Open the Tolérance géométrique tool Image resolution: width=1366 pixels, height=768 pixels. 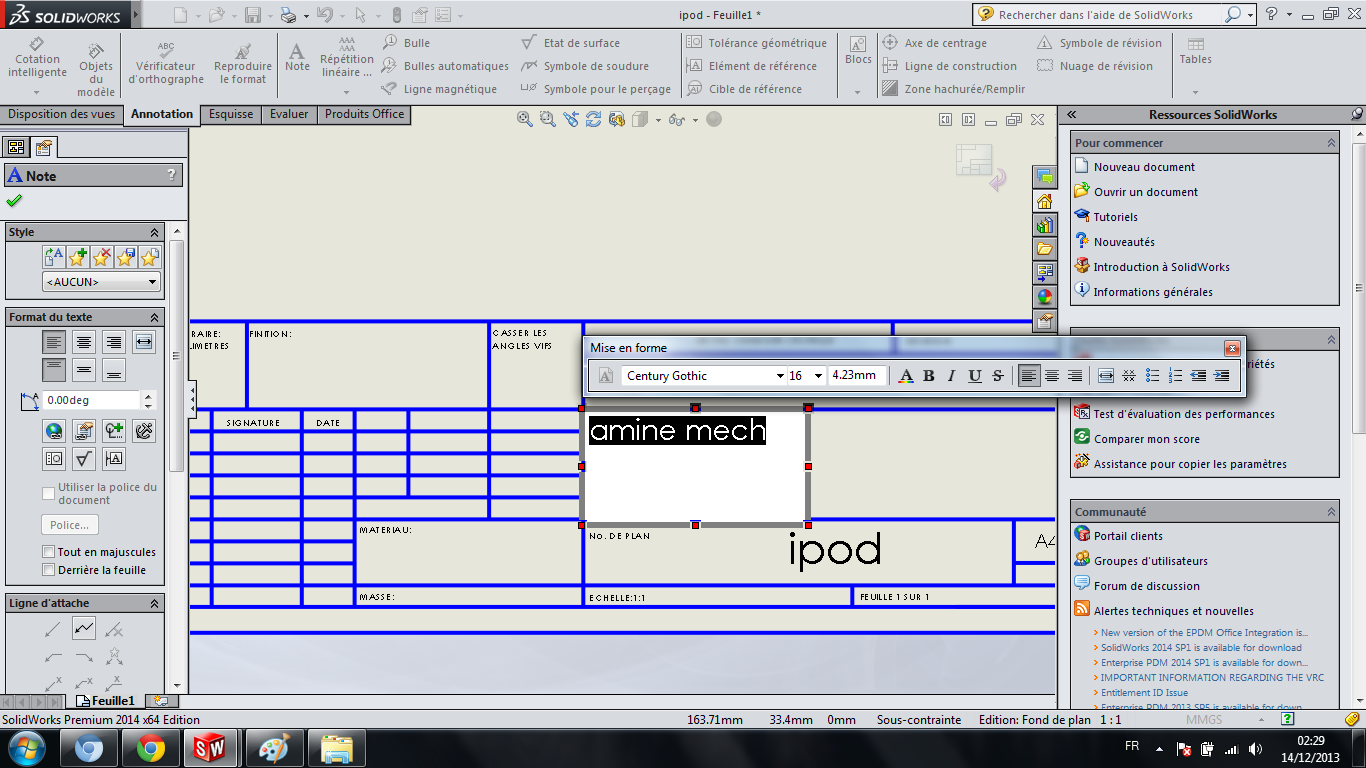coord(759,42)
